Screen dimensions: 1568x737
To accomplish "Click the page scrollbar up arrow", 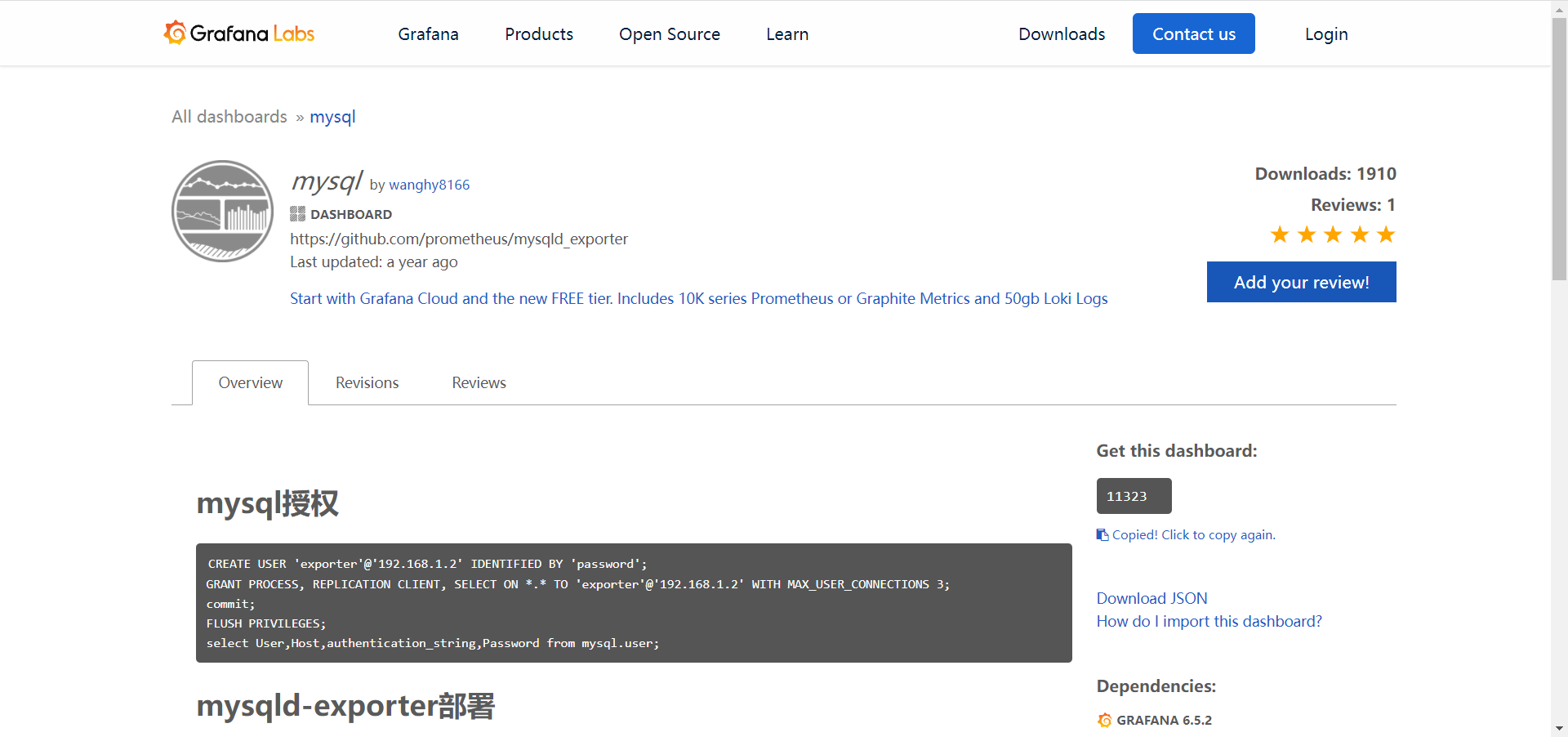I will (x=1560, y=8).
